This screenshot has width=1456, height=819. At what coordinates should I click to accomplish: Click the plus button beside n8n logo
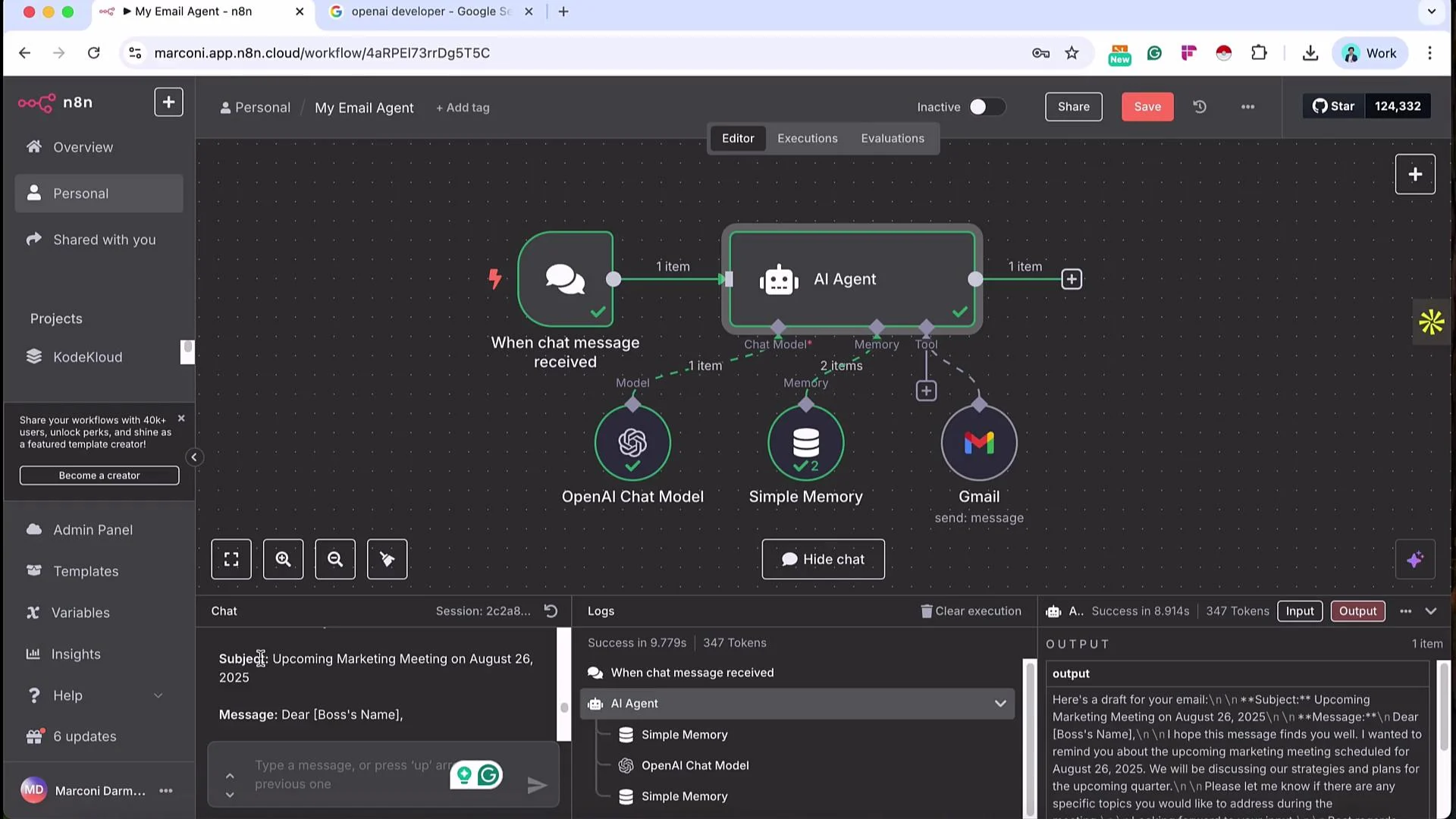pyautogui.click(x=168, y=102)
